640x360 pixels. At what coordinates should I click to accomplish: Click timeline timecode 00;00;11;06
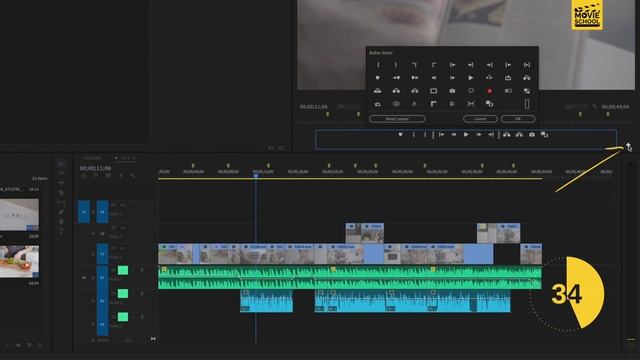click(x=96, y=168)
